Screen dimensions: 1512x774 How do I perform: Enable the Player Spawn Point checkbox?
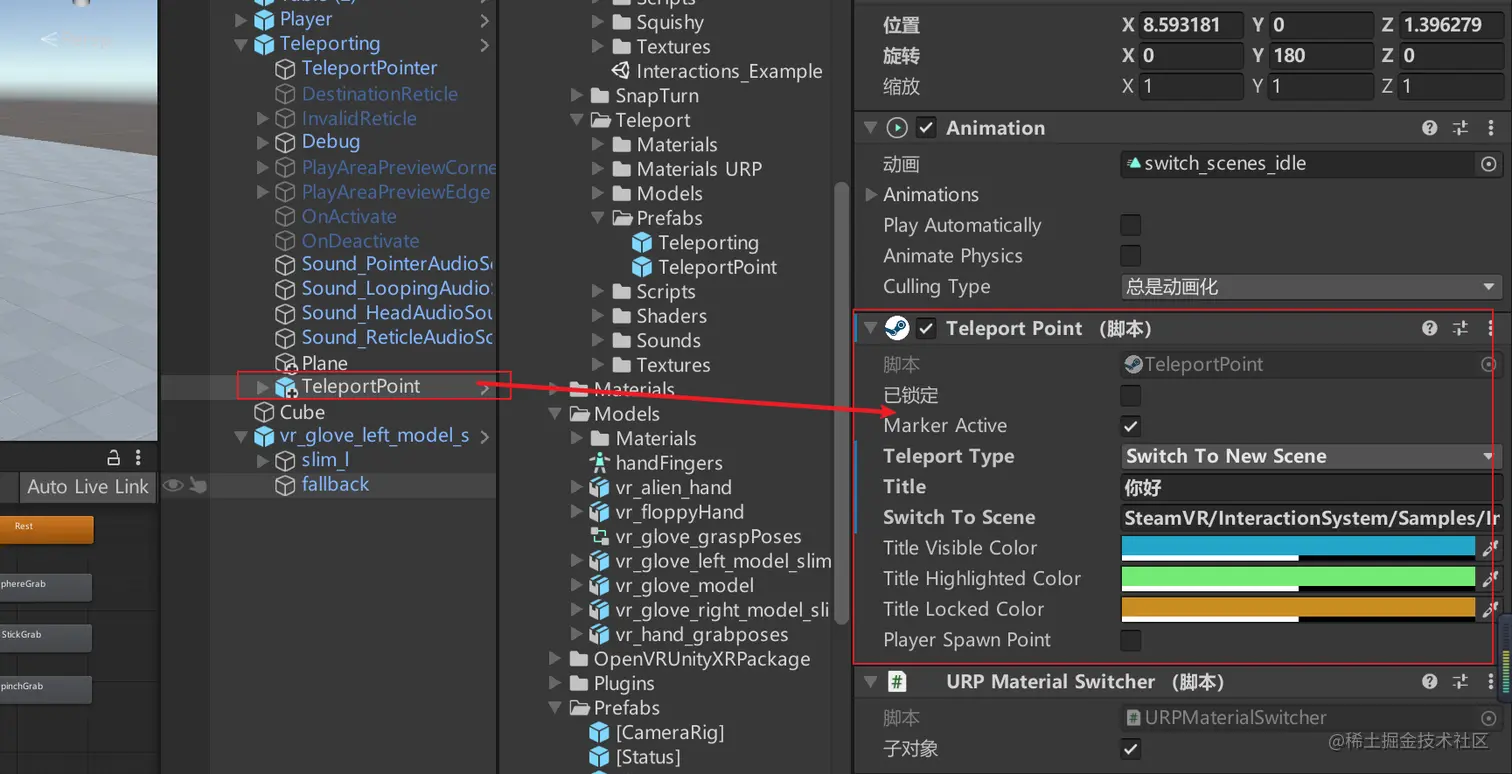point(1131,640)
